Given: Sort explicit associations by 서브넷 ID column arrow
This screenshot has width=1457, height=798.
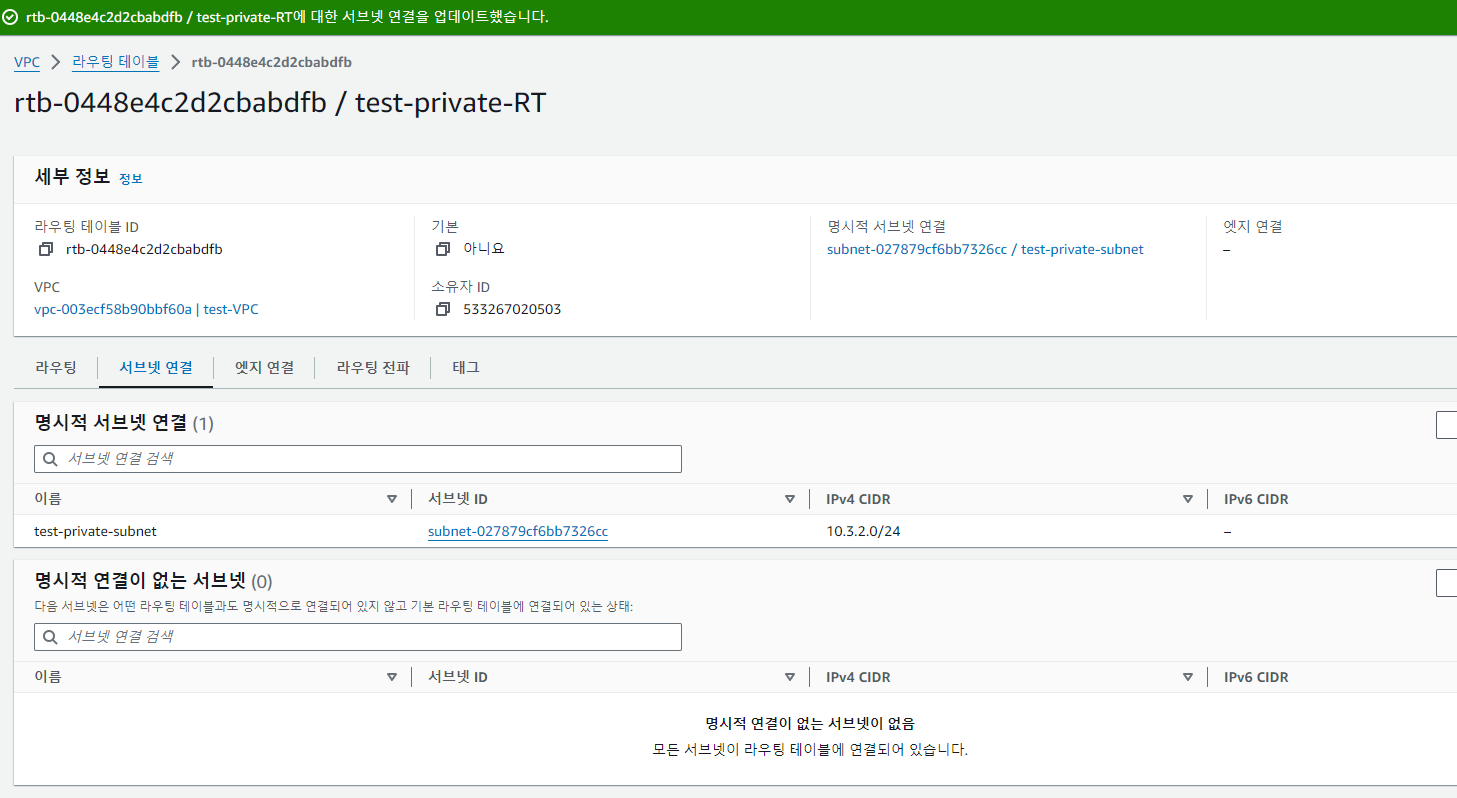Looking at the screenshot, I should point(790,499).
